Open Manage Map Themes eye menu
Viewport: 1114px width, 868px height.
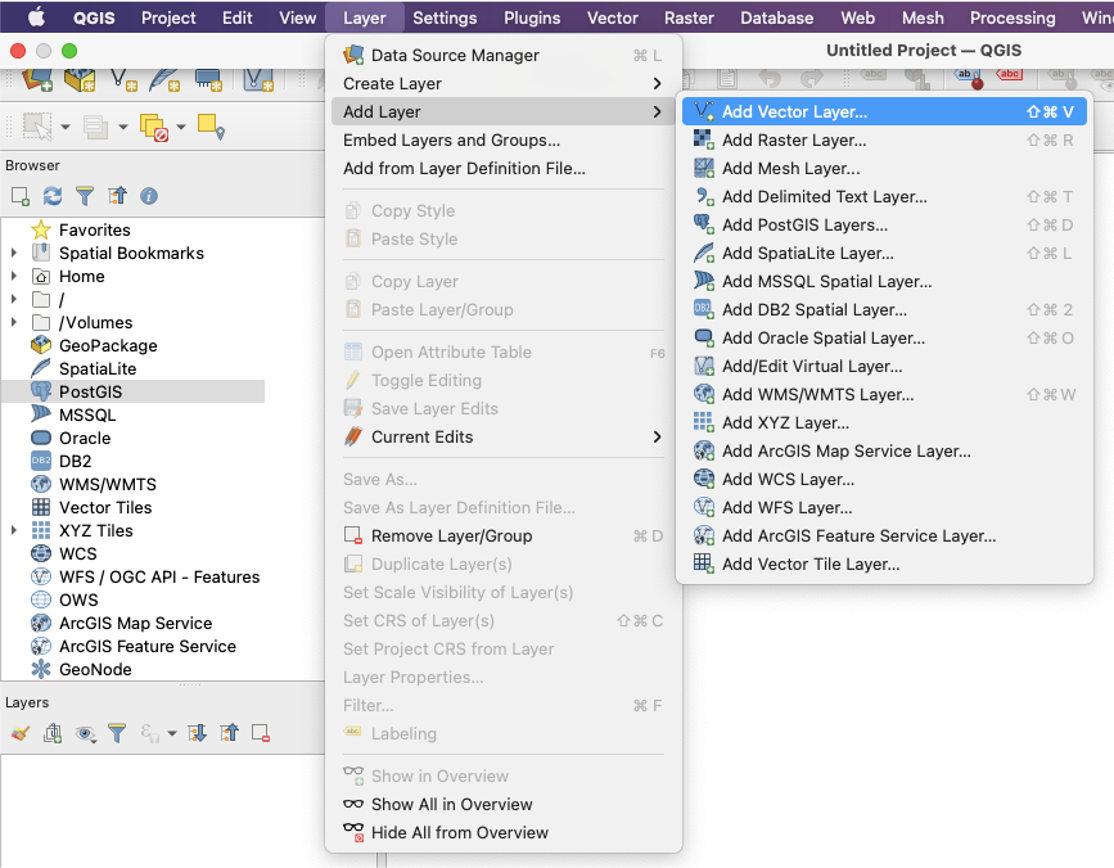pyautogui.click(x=86, y=734)
